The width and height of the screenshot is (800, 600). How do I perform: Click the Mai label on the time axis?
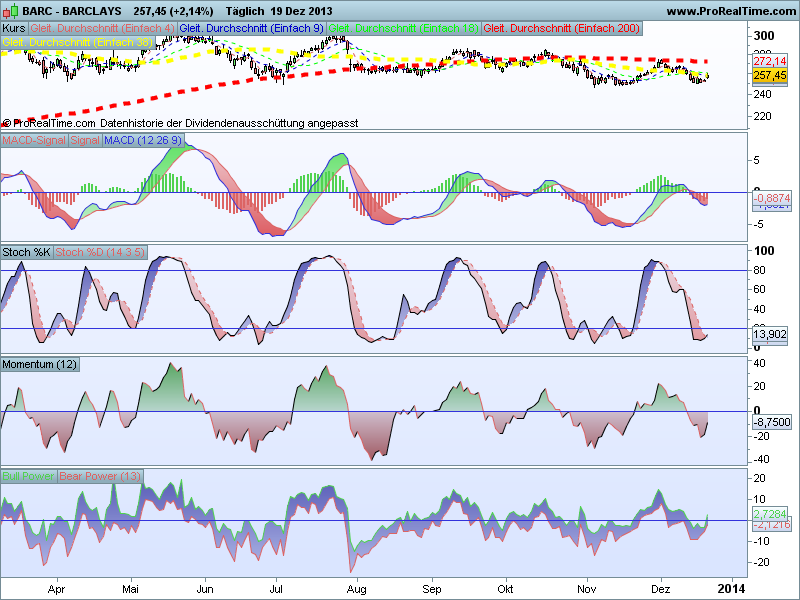coord(131,589)
